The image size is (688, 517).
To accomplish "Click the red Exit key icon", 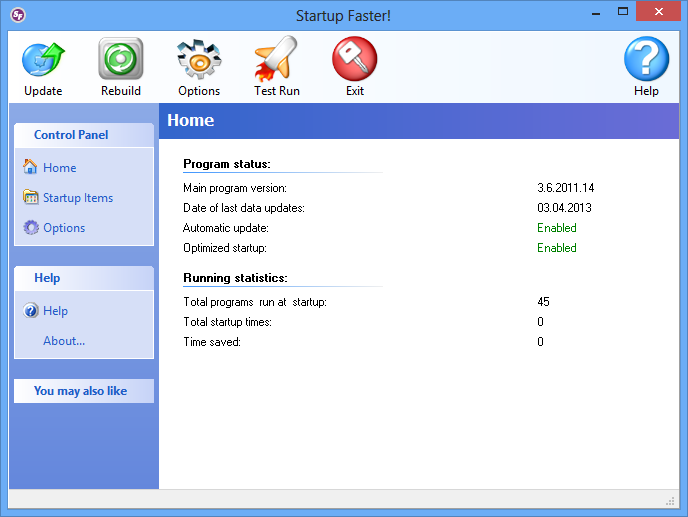I will 355,58.
